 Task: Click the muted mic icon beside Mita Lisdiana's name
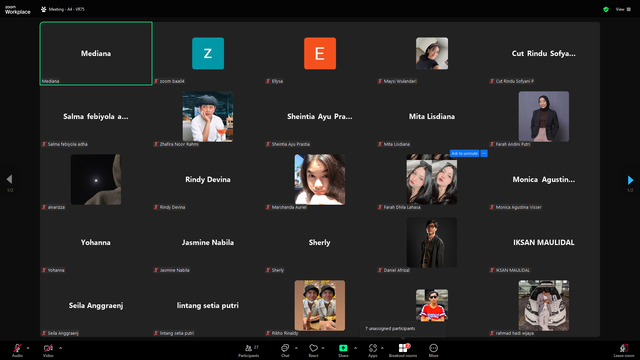coord(380,144)
